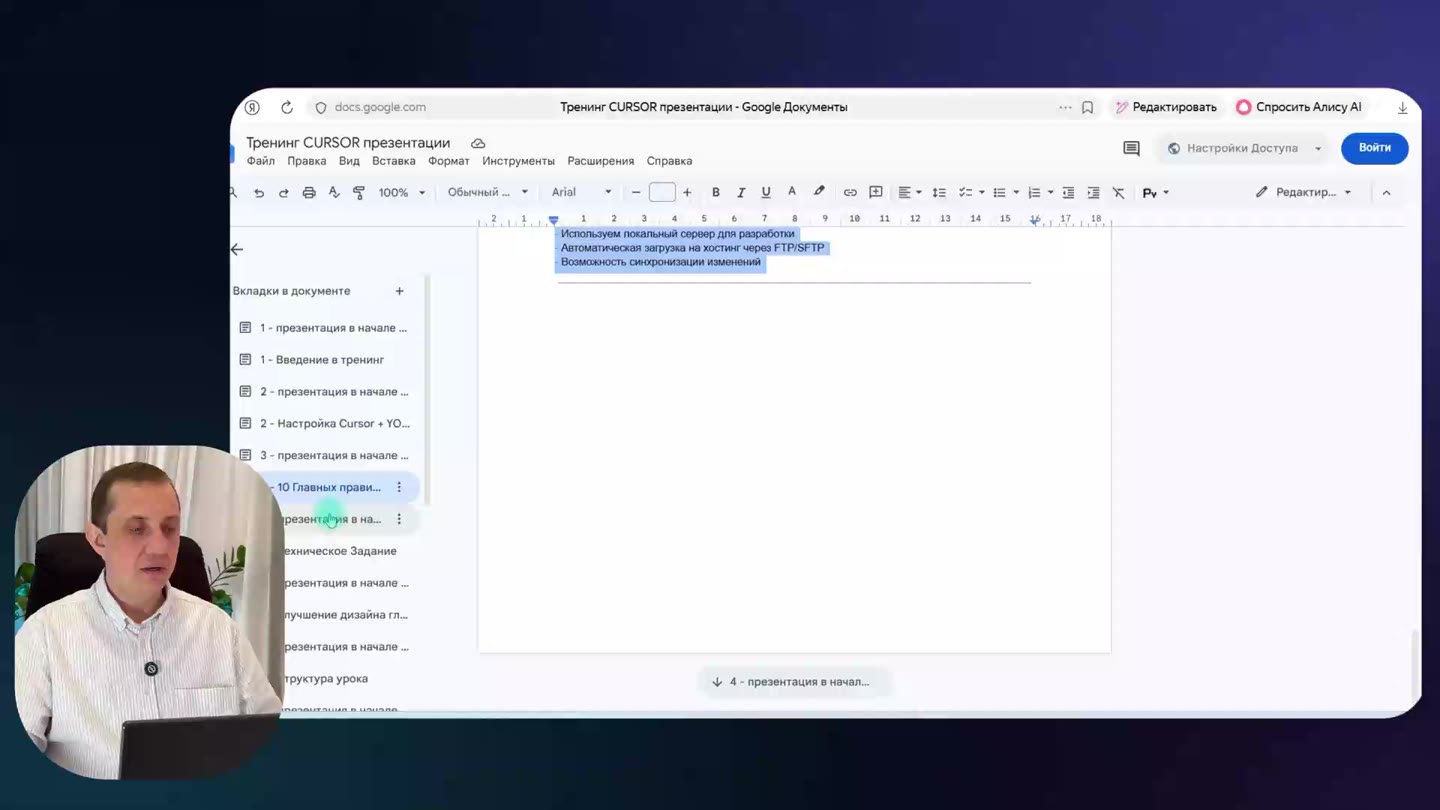Click the shield protection icon beside docs.google.com
1440x810 pixels.
click(x=321, y=107)
